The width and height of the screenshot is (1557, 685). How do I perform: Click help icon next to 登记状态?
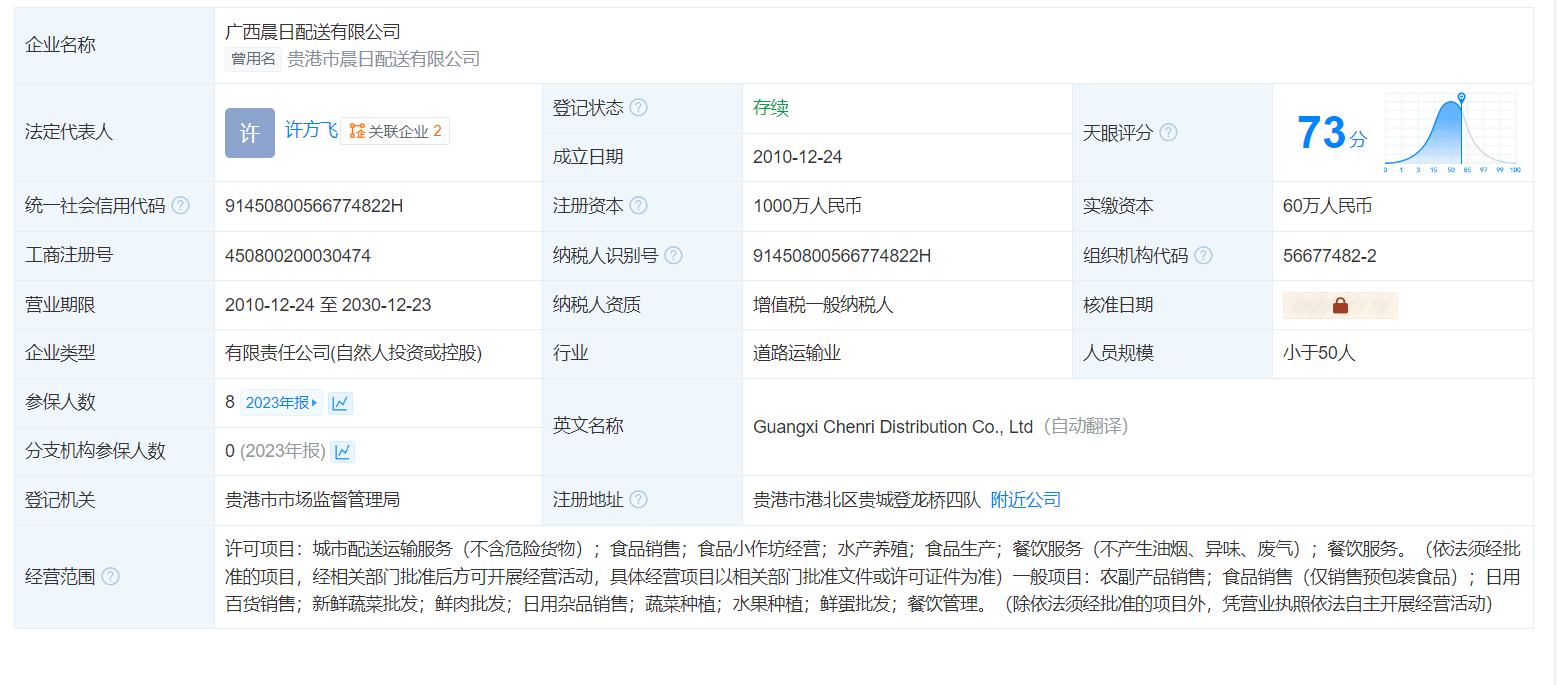(x=638, y=107)
